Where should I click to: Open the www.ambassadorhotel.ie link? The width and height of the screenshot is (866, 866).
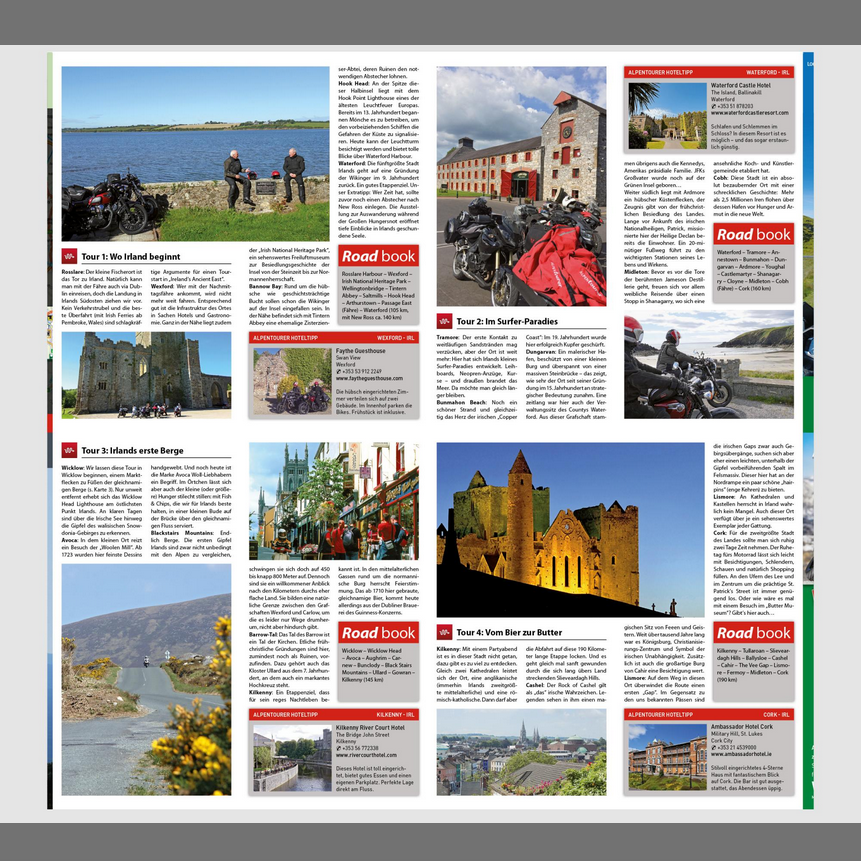point(746,755)
